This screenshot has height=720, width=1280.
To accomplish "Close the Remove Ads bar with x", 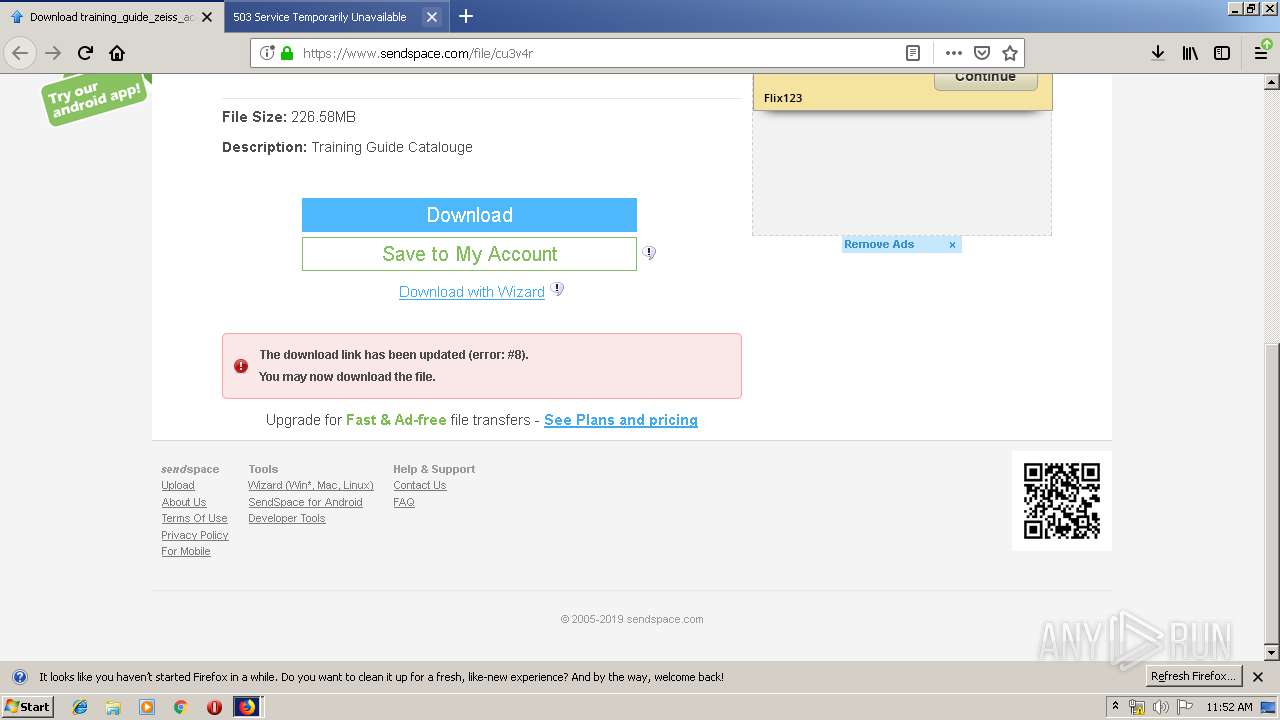I will (952, 245).
